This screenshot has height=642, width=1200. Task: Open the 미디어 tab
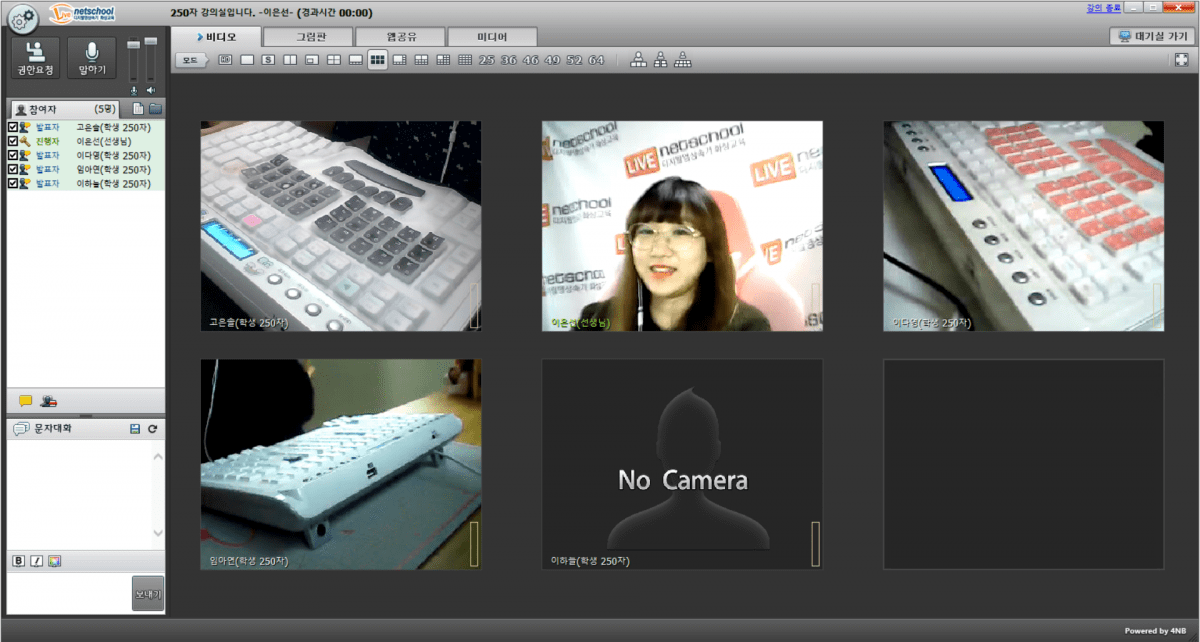point(491,37)
